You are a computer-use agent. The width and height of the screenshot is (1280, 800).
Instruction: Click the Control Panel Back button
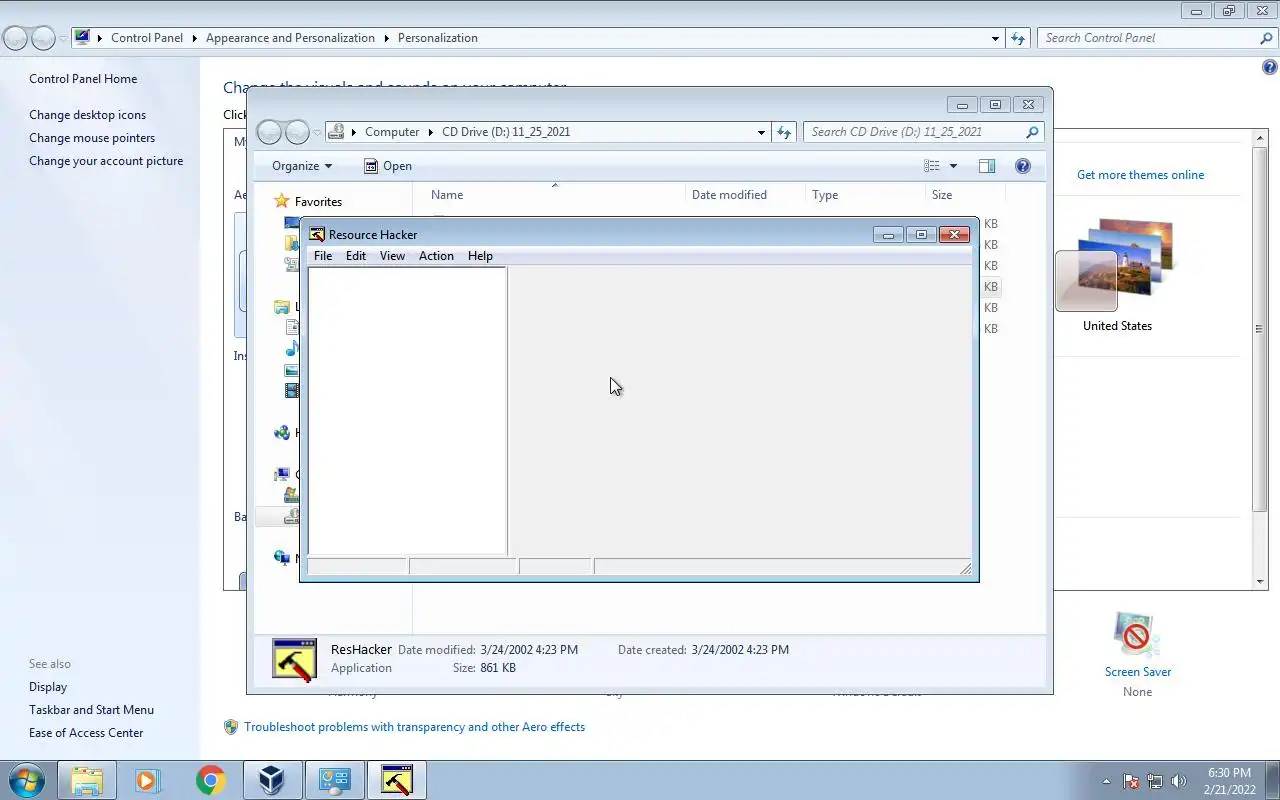pos(16,38)
